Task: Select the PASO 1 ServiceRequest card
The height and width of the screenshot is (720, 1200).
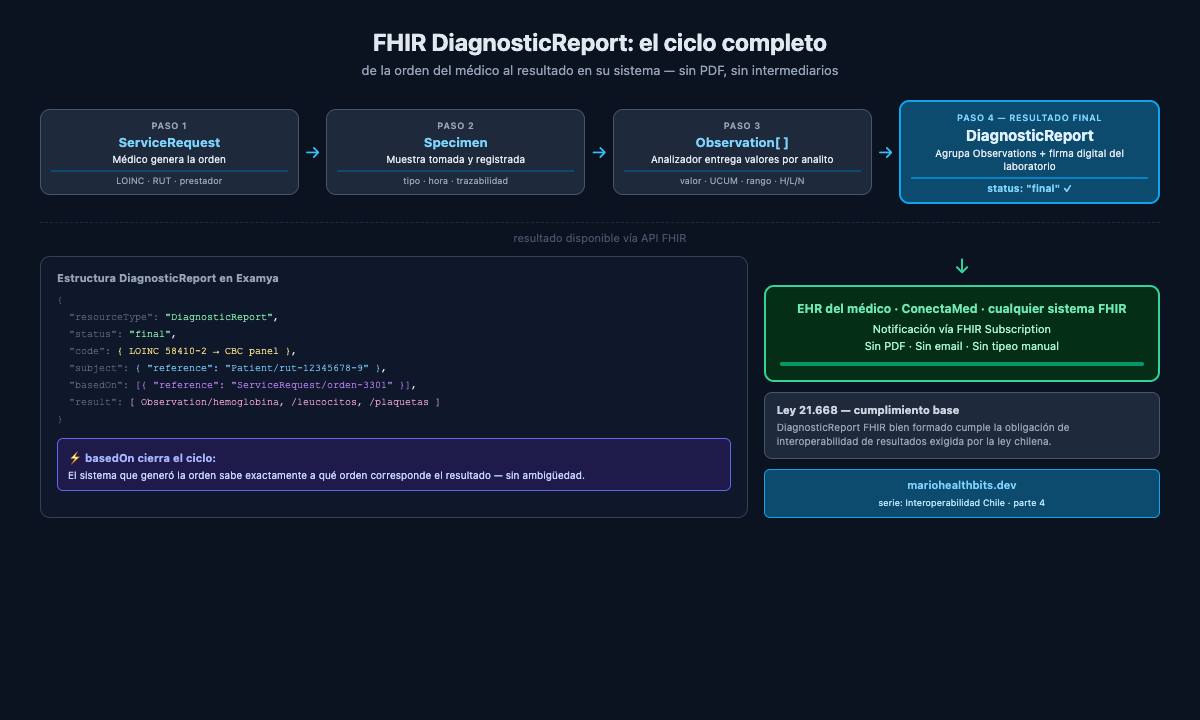Action: pyautogui.click(x=169, y=151)
